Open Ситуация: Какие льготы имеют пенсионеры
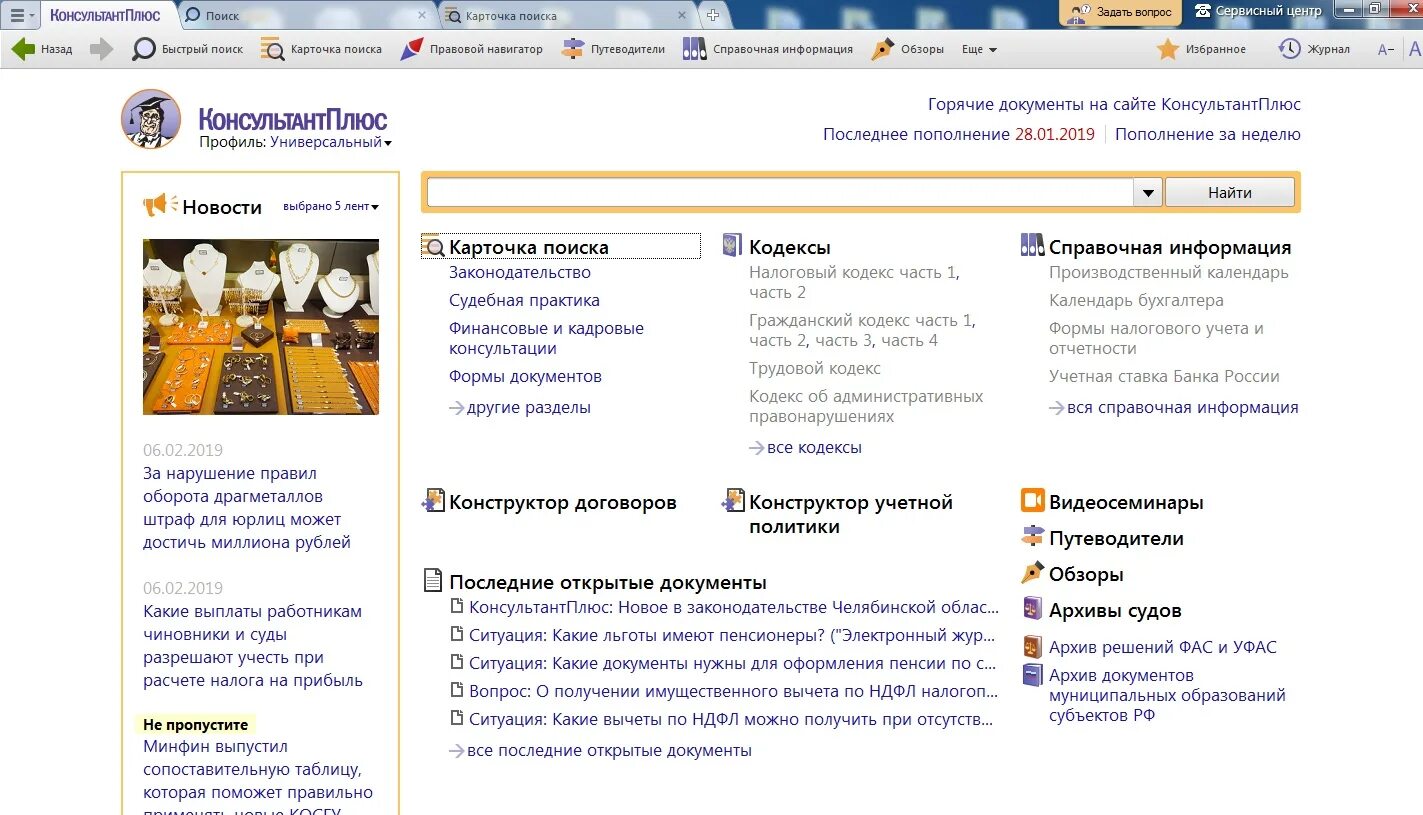The width and height of the screenshot is (1423, 815). point(733,635)
